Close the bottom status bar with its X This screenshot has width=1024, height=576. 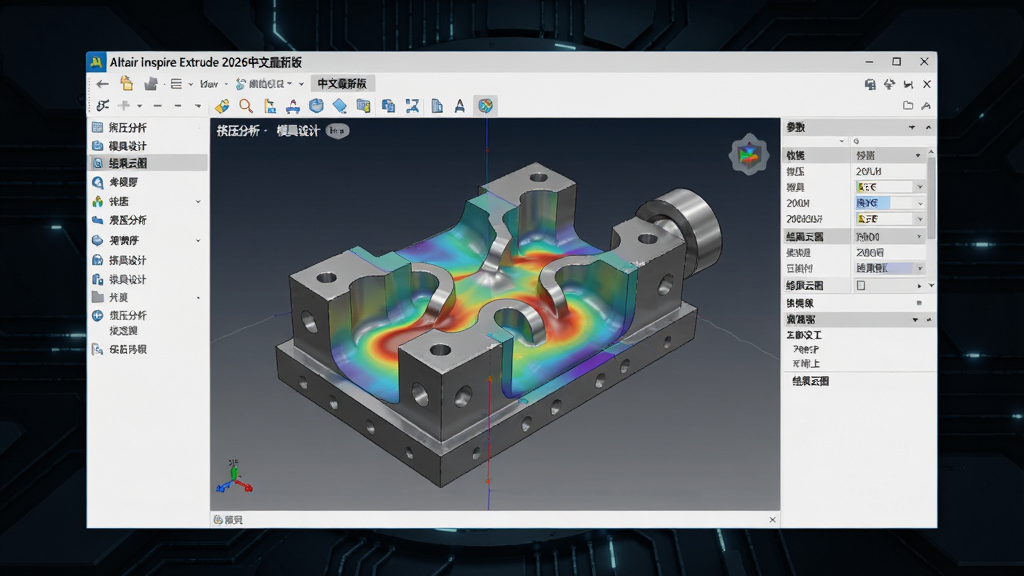(773, 520)
